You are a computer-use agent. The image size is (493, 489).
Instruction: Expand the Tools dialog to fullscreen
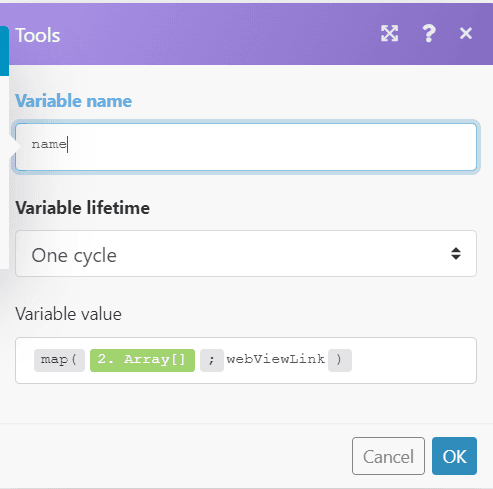(x=389, y=33)
